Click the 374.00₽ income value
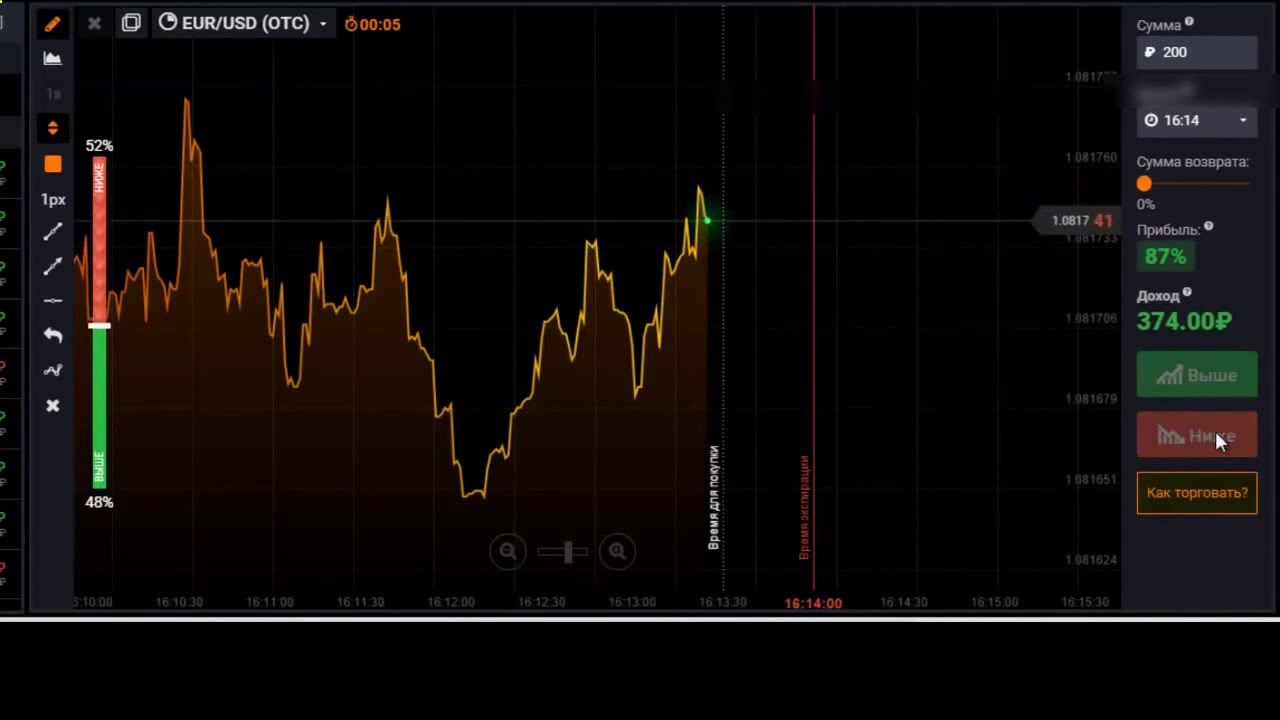 (x=1185, y=321)
